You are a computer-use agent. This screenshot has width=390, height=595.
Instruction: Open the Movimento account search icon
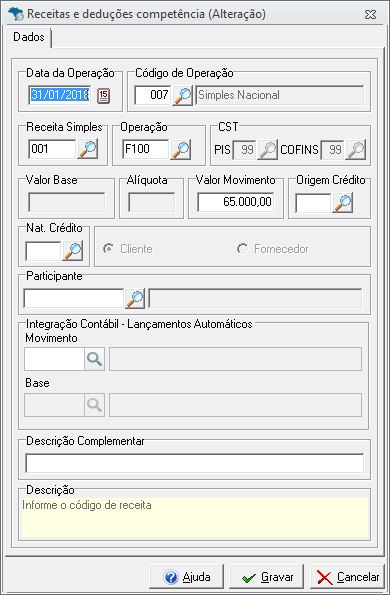(94, 359)
